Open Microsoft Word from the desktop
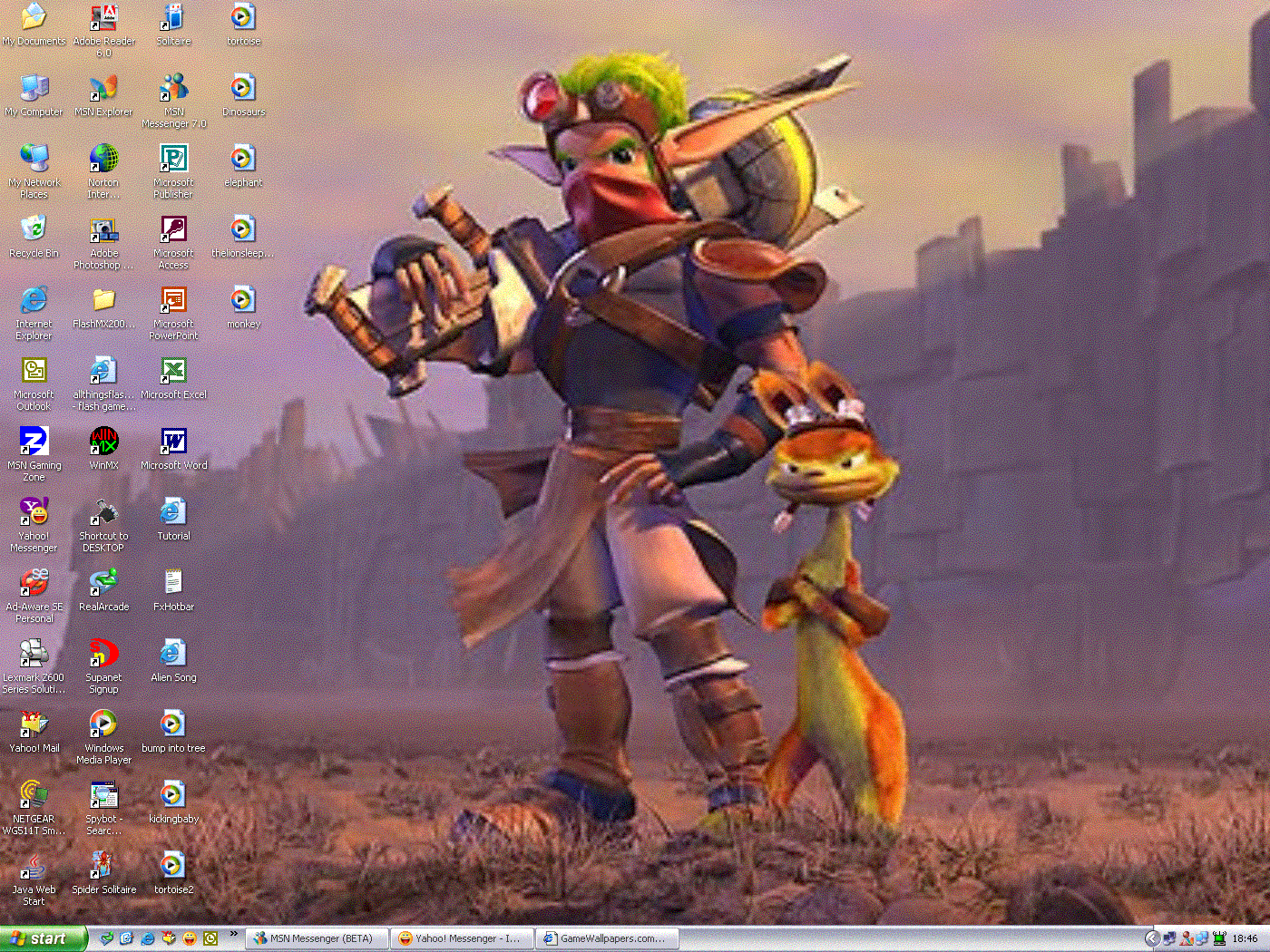This screenshot has height=952, width=1270. click(x=173, y=449)
